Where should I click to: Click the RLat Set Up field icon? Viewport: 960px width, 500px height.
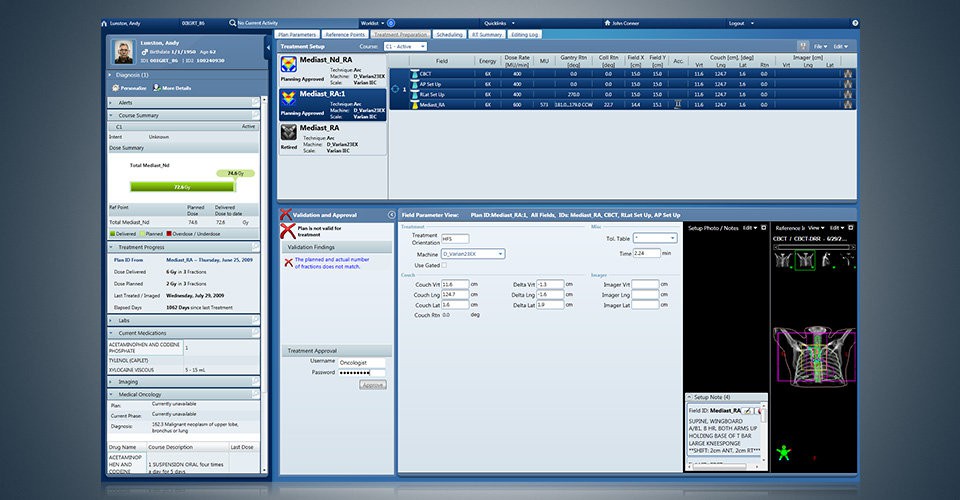pyautogui.click(x=414, y=95)
